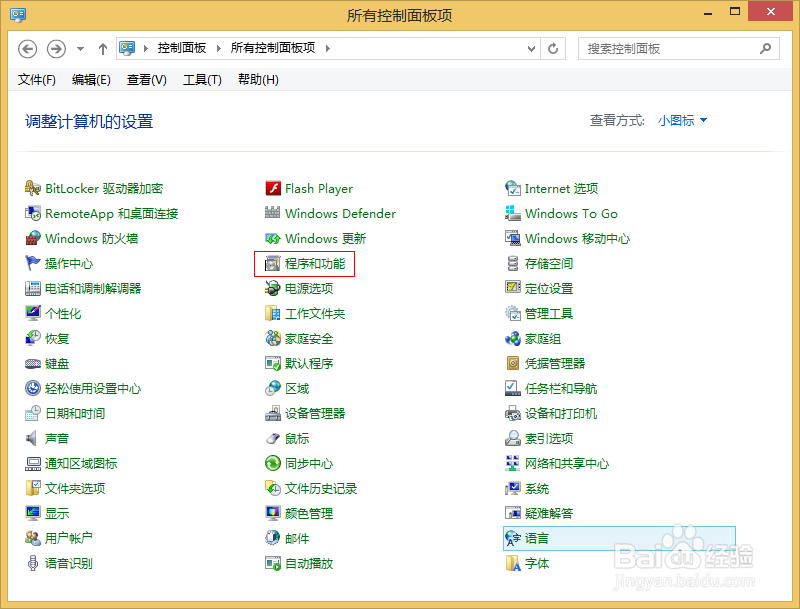Open the 语音识别 link
This screenshot has height=609, width=800.
pos(69,563)
